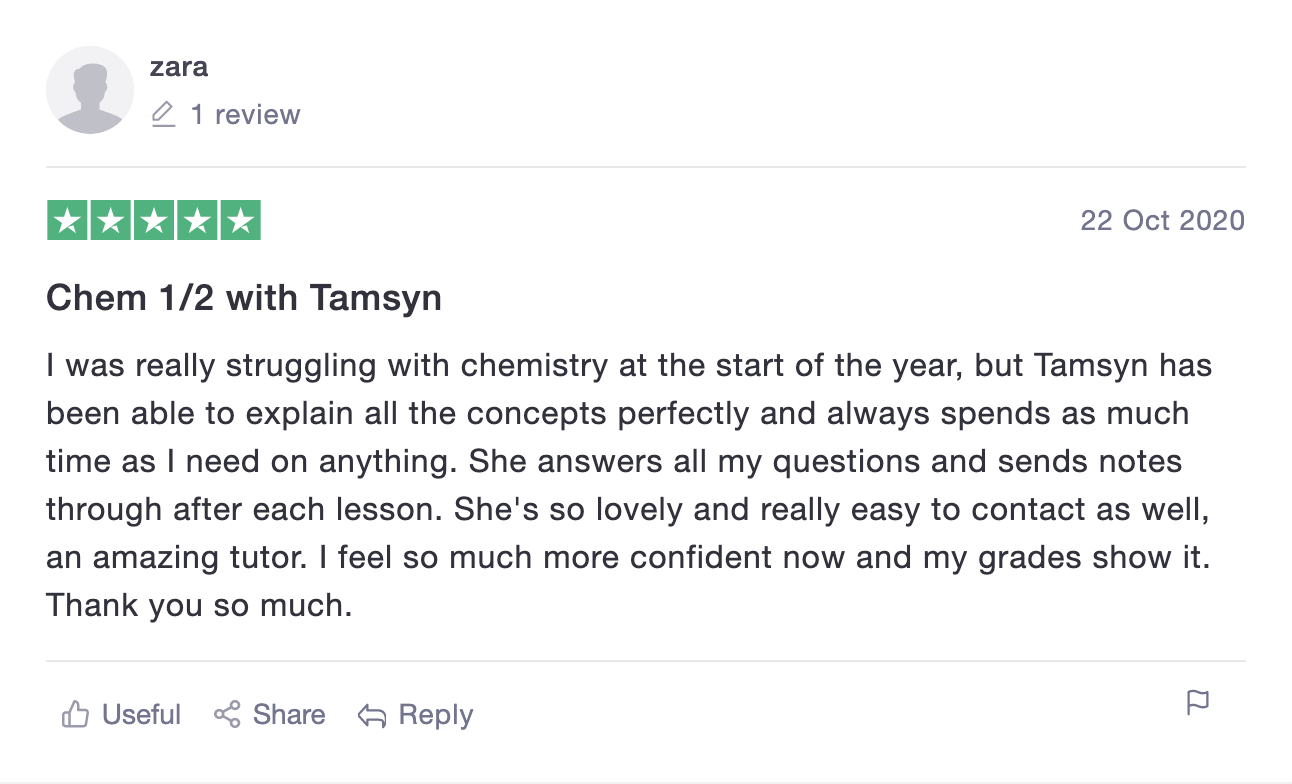Click the fifth green star
Image resolution: width=1292 pixels, height=784 pixels.
click(240, 221)
